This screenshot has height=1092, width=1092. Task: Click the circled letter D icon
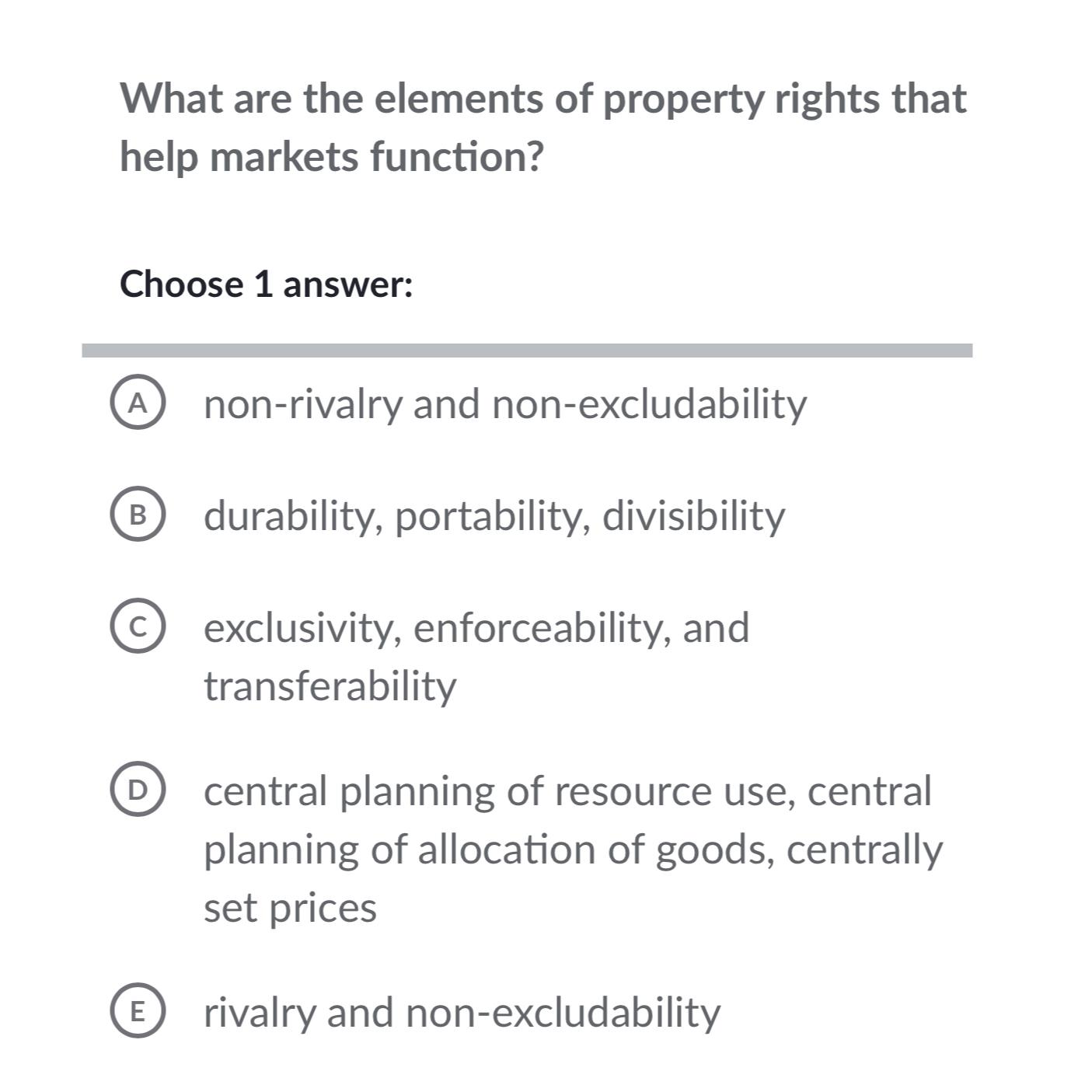(x=140, y=790)
